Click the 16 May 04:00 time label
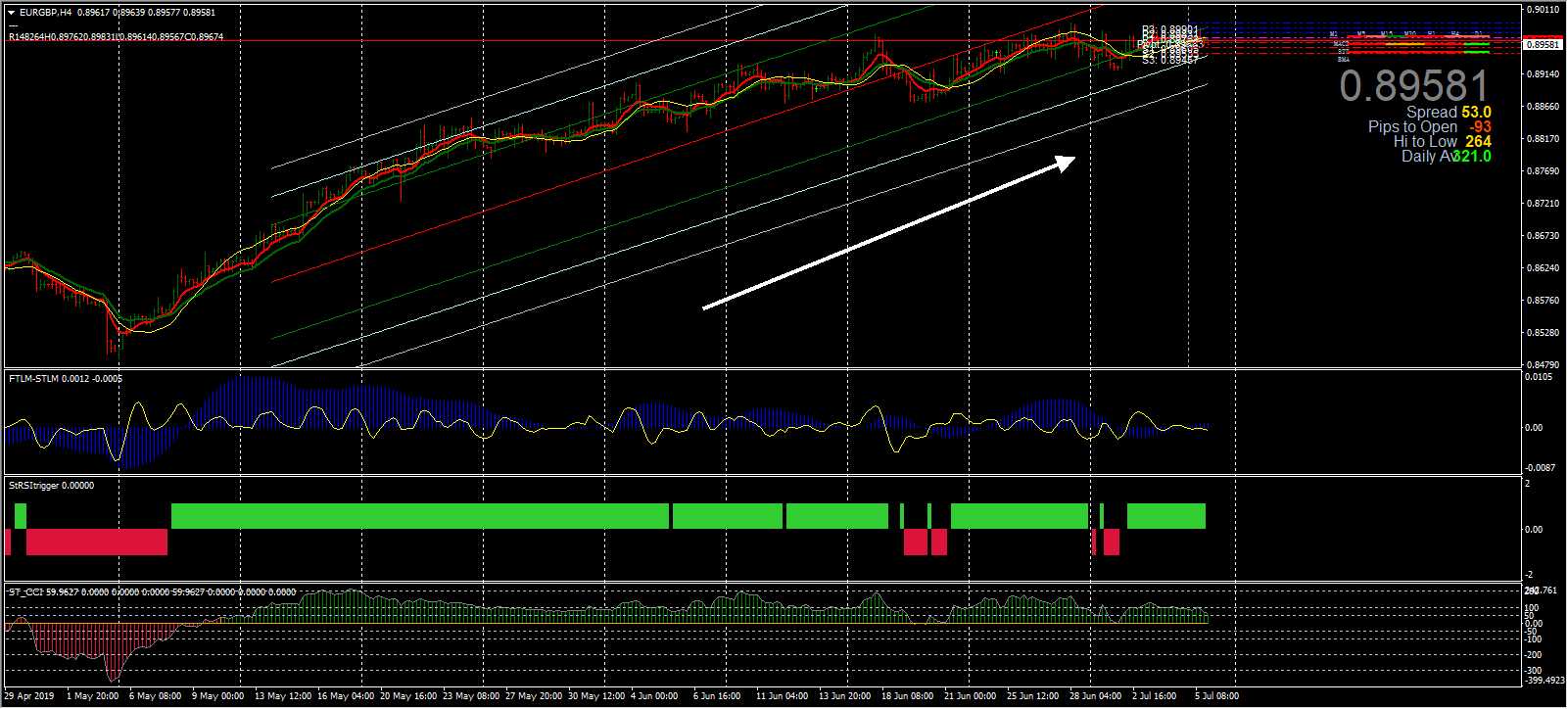 tap(346, 696)
